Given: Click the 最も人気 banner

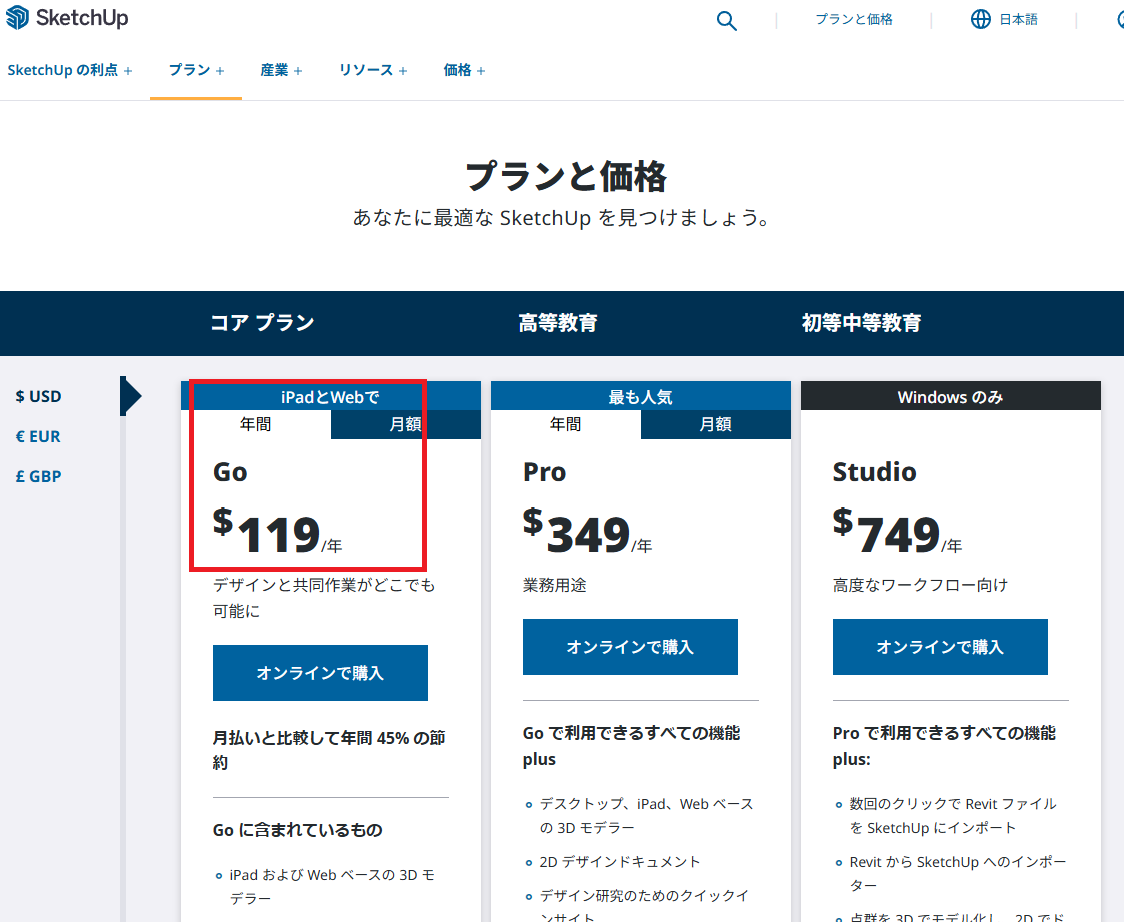Looking at the screenshot, I should pyautogui.click(x=641, y=396).
